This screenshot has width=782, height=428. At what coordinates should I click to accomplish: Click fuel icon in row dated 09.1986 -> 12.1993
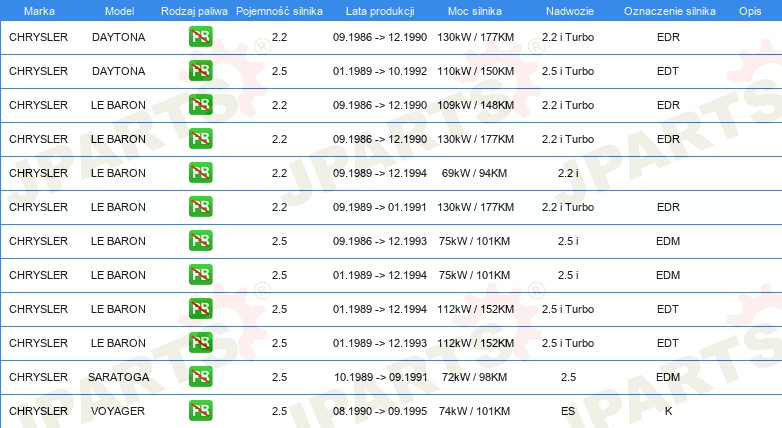point(200,240)
